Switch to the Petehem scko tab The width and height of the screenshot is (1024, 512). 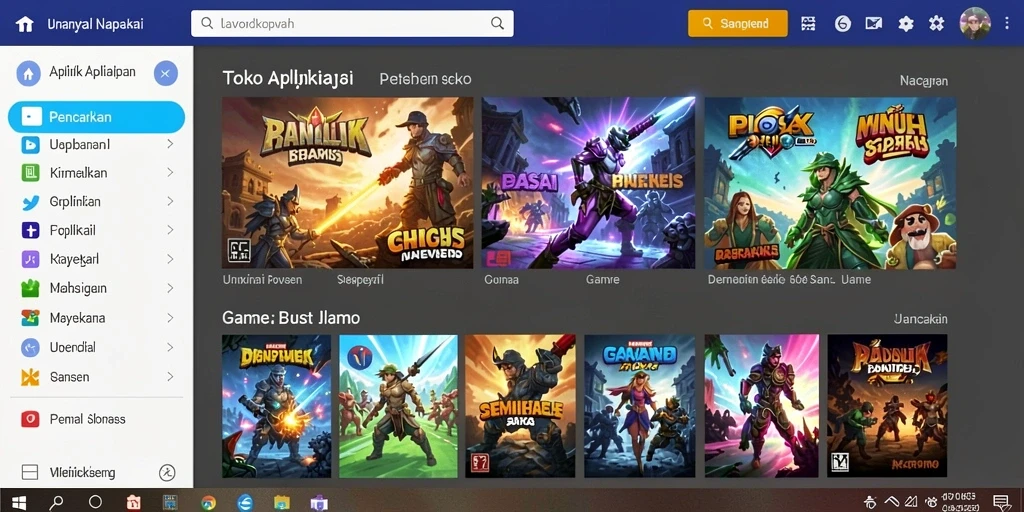(x=425, y=79)
